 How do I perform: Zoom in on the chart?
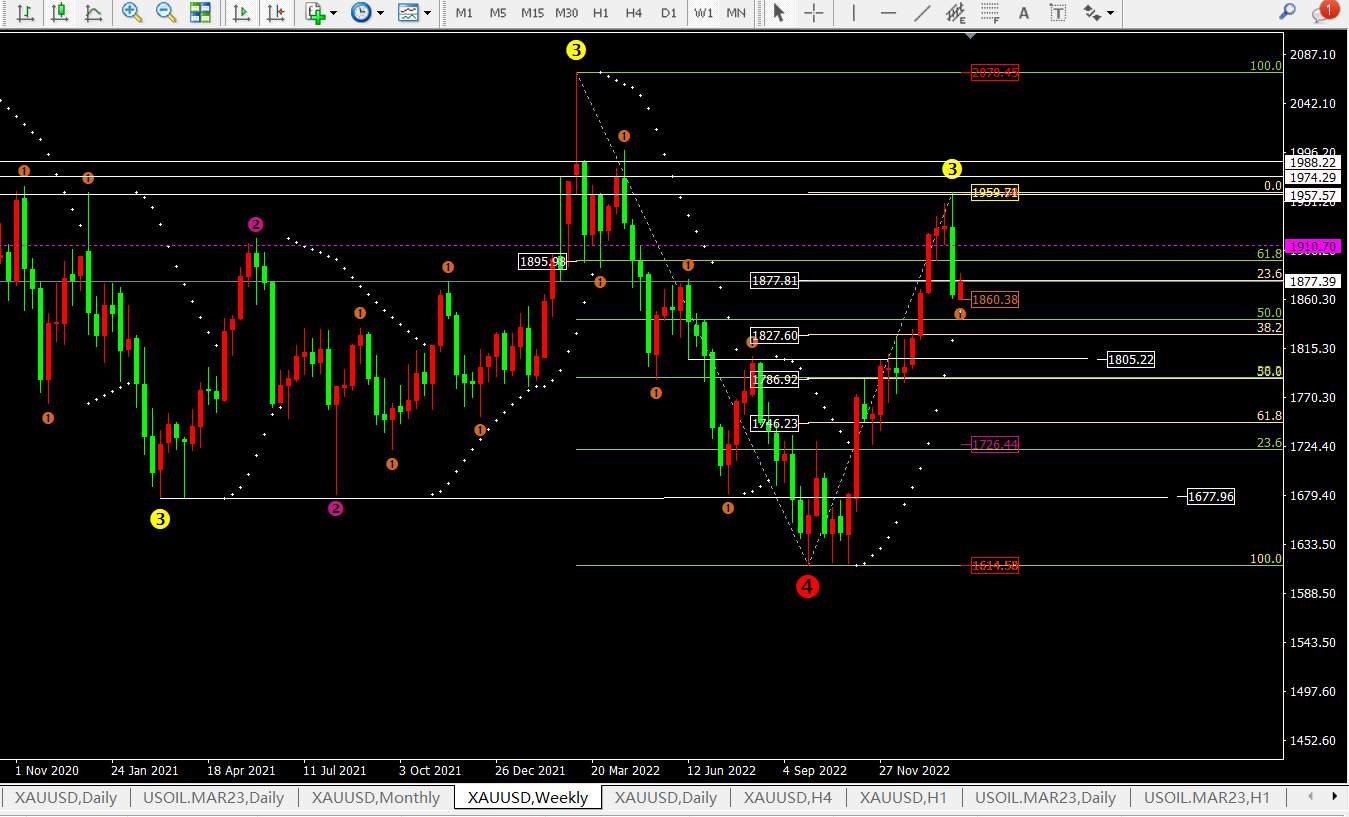tap(131, 13)
